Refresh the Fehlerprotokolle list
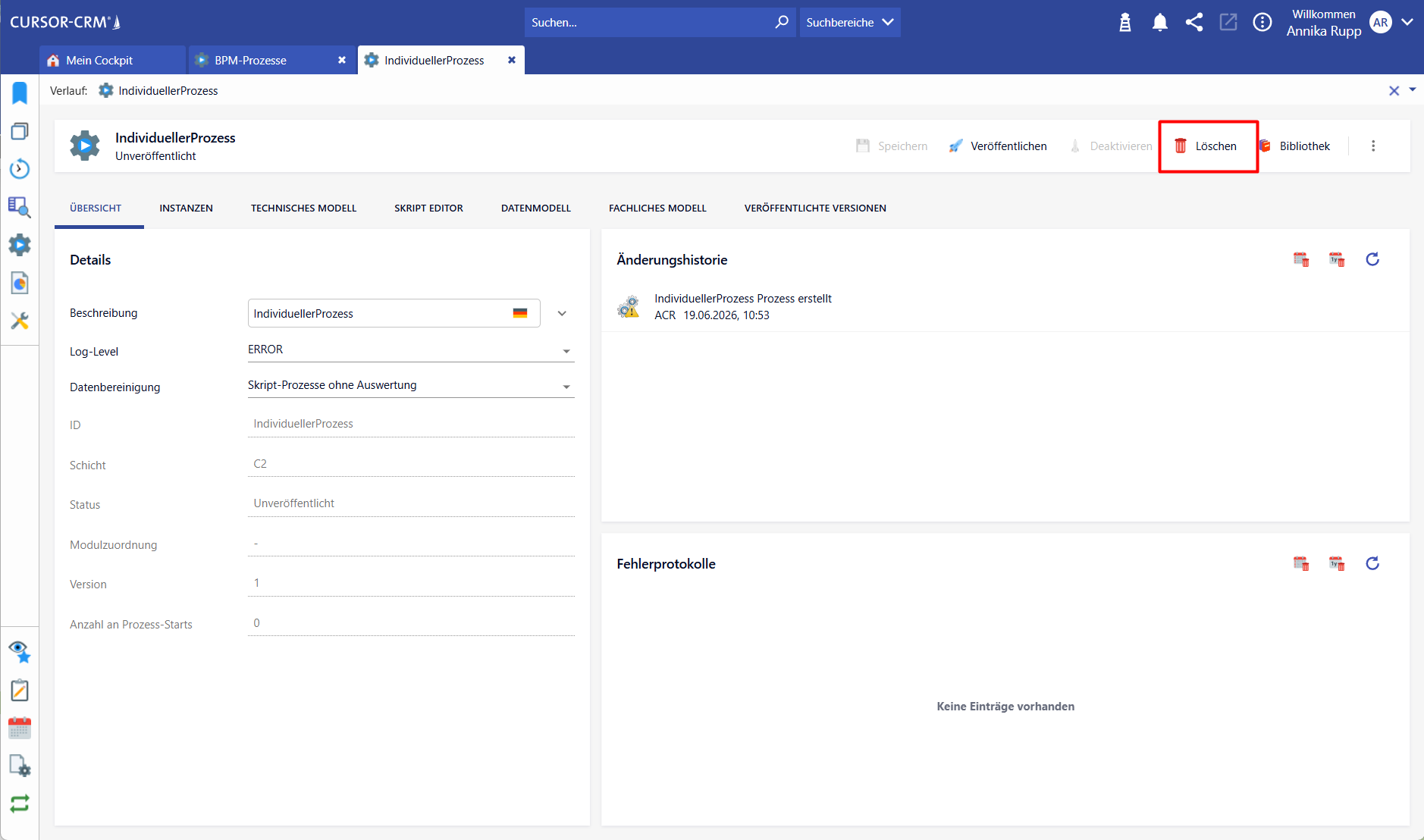Viewport: 1424px width, 840px height. [1372, 563]
